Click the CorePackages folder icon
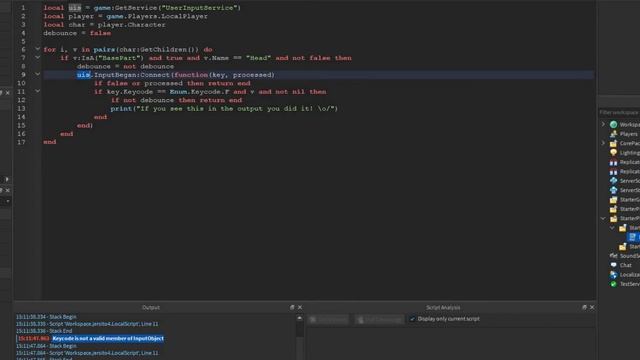The height and width of the screenshot is (360, 640). [613, 143]
